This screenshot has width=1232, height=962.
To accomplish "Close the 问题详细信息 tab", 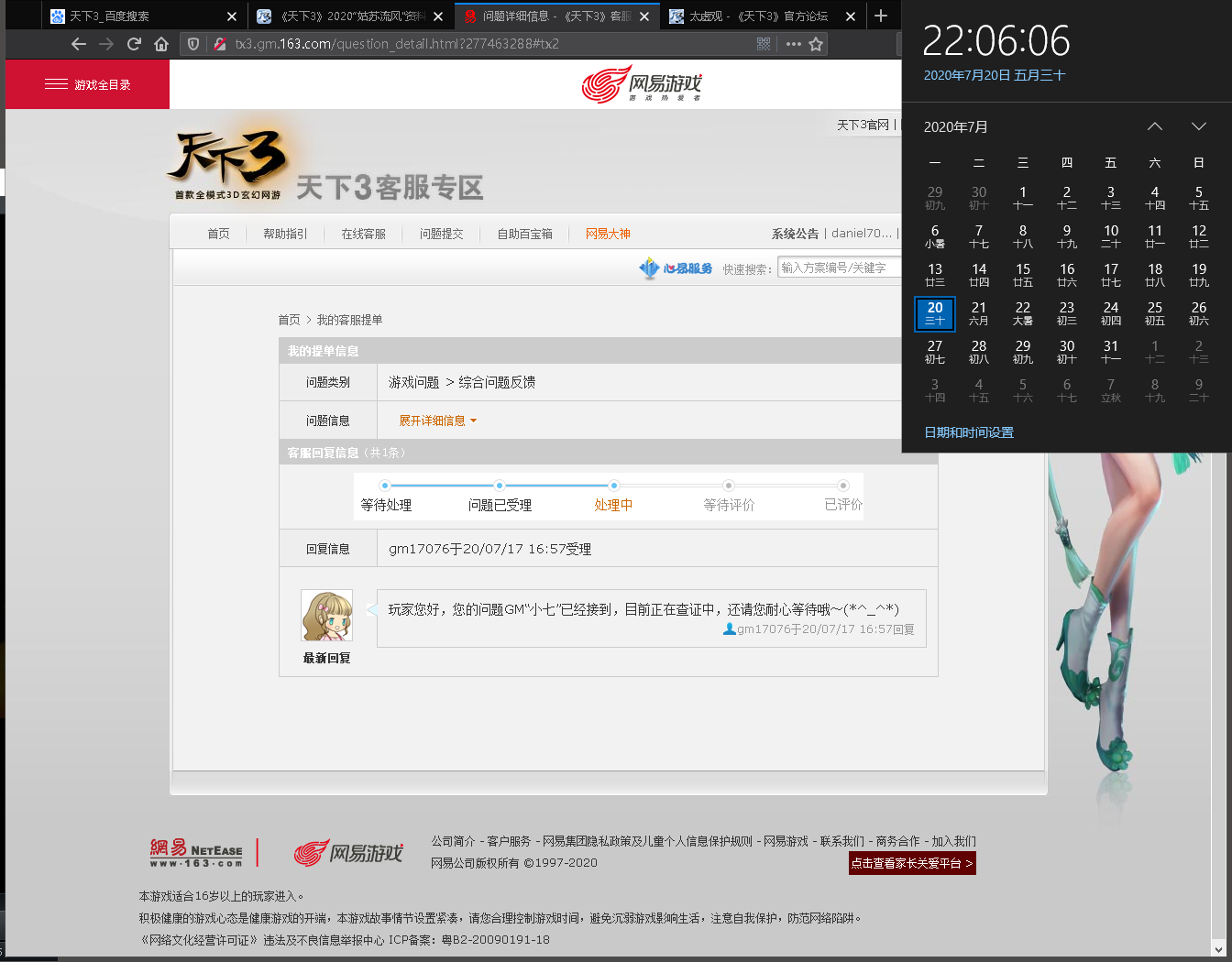I will [x=644, y=16].
